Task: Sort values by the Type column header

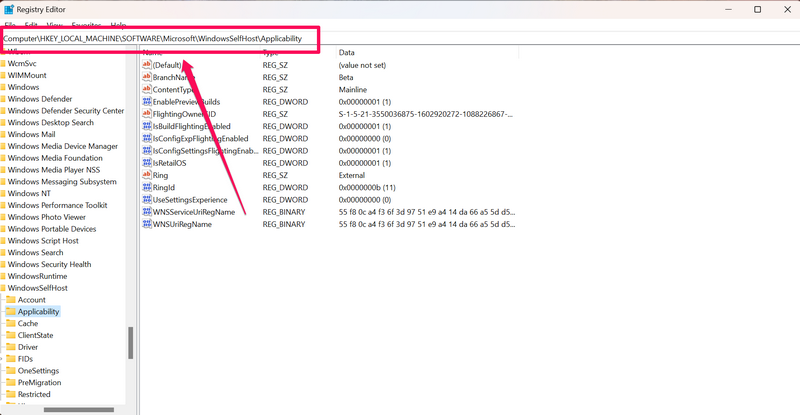Action: tap(271, 52)
